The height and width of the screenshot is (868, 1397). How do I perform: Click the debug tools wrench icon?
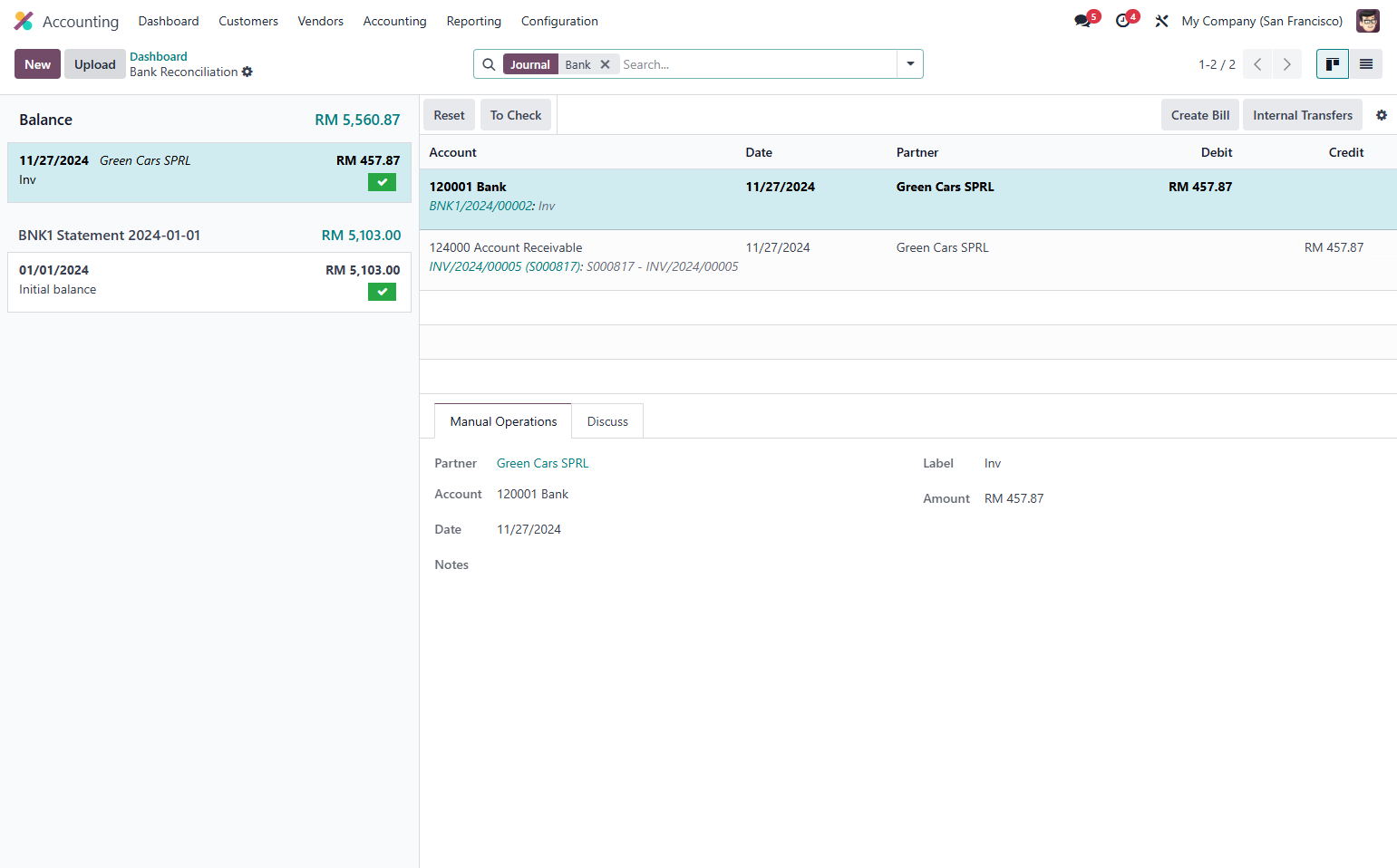tap(1161, 21)
